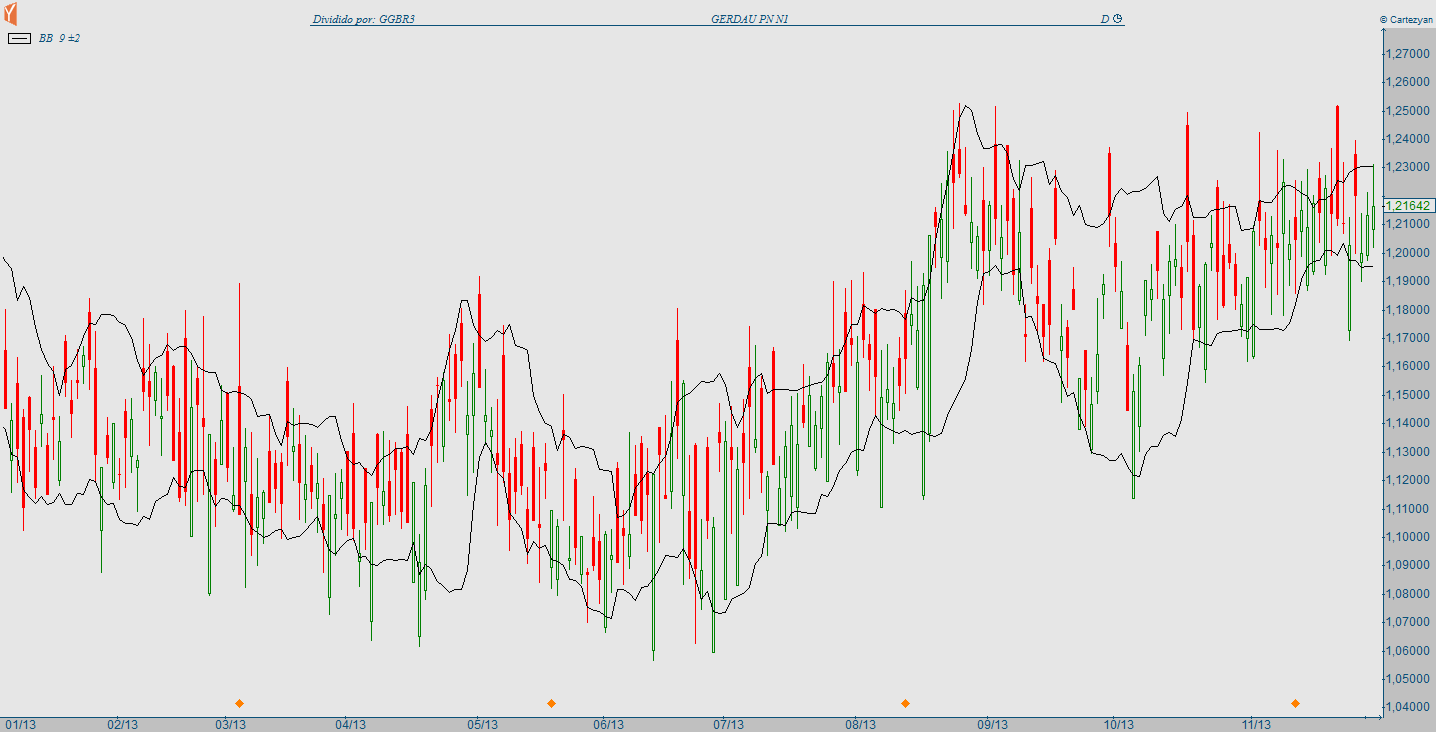Screen dimensions: 1436x732
Task: Click the D daily period label
Action: click(x=1105, y=19)
